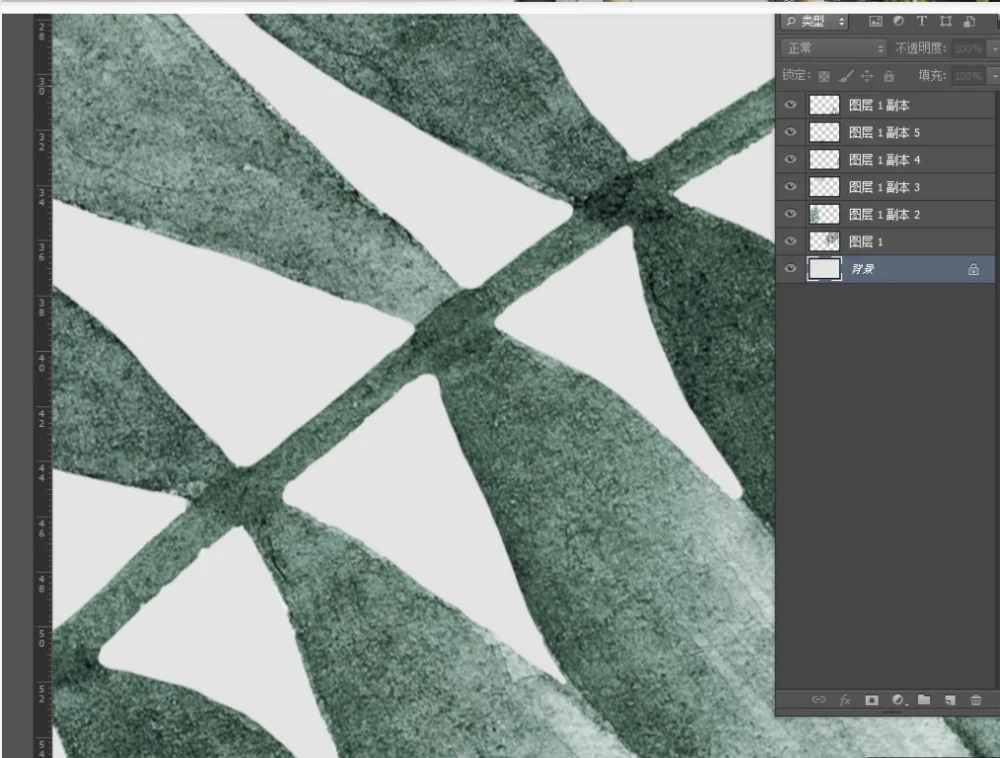The width and height of the screenshot is (1000, 758).
Task: Open the 不透明度 opacity arrow
Action: (994, 48)
